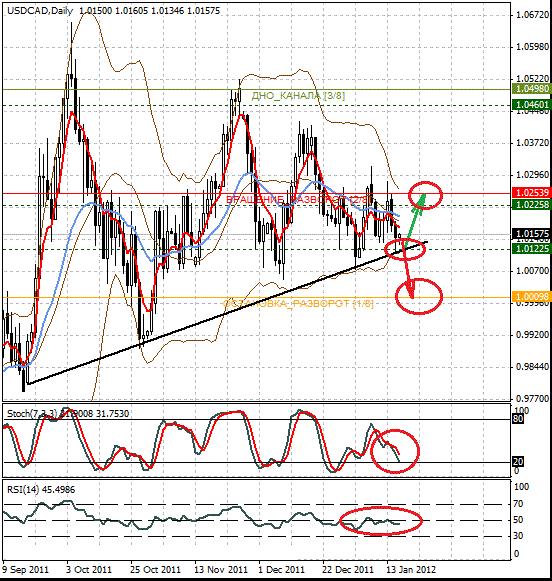This screenshot has width=552, height=581.
Task: Select the green ДНО_КАНАЛА [3/8] level label
Action: click(298, 96)
